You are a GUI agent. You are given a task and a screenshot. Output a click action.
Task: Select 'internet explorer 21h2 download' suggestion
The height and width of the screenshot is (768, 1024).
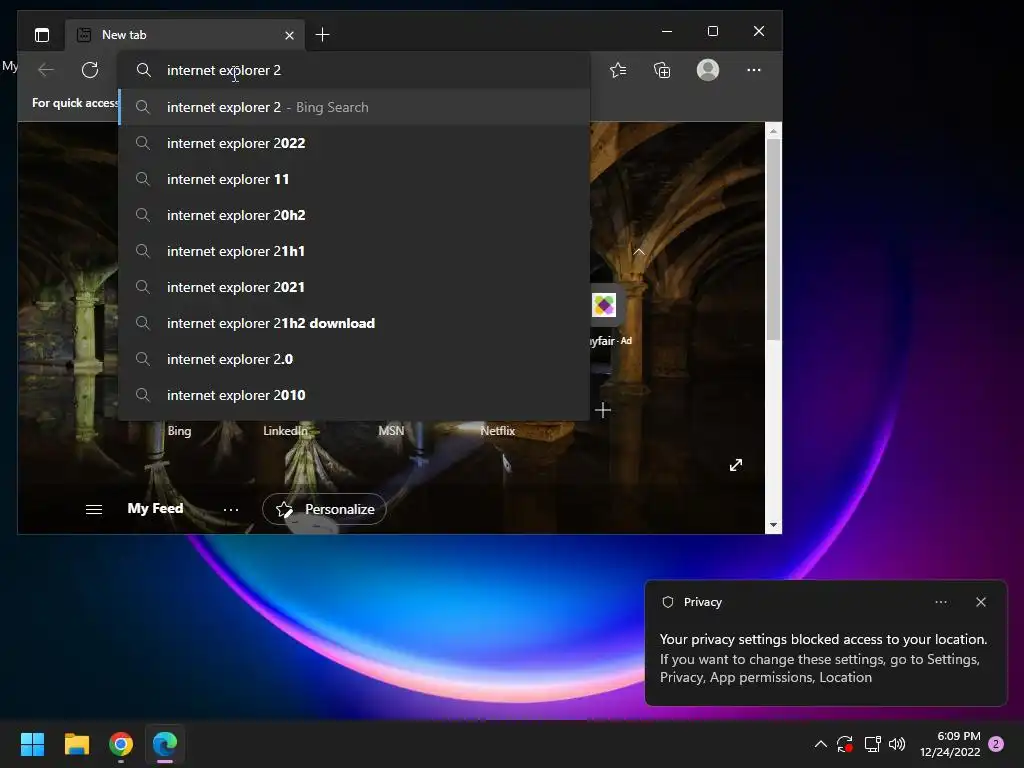point(354,323)
